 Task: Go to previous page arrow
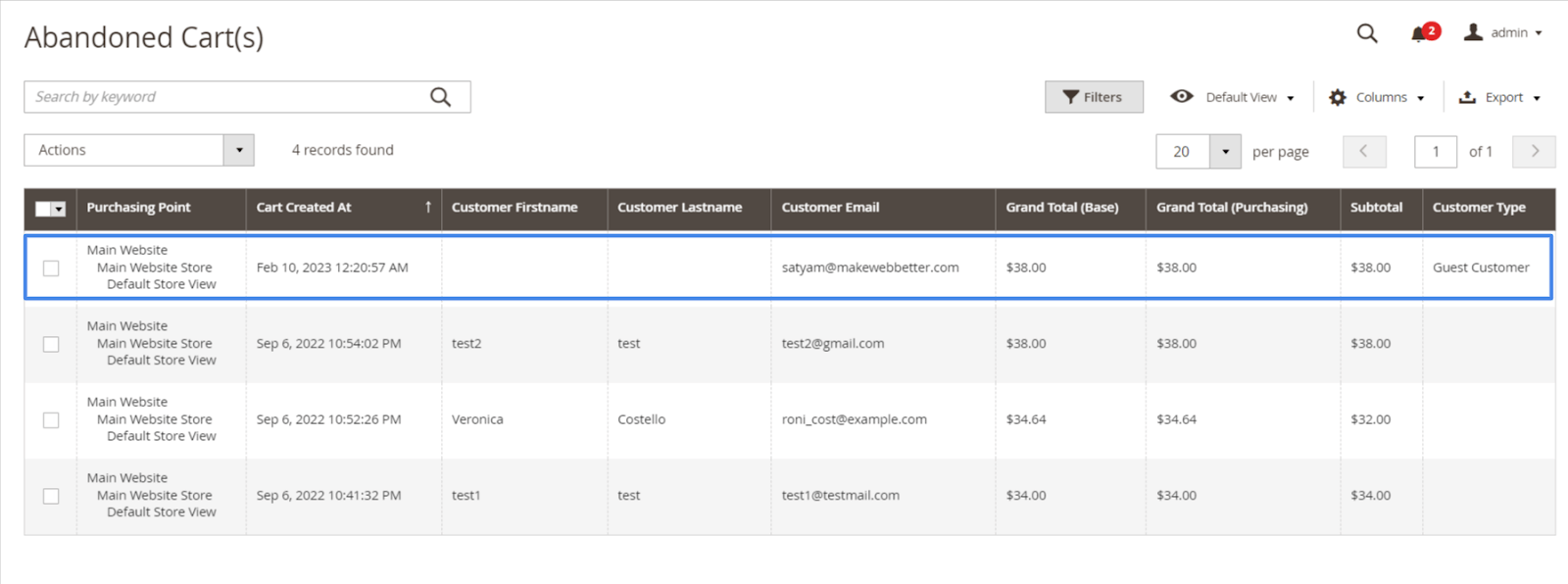pos(1363,151)
